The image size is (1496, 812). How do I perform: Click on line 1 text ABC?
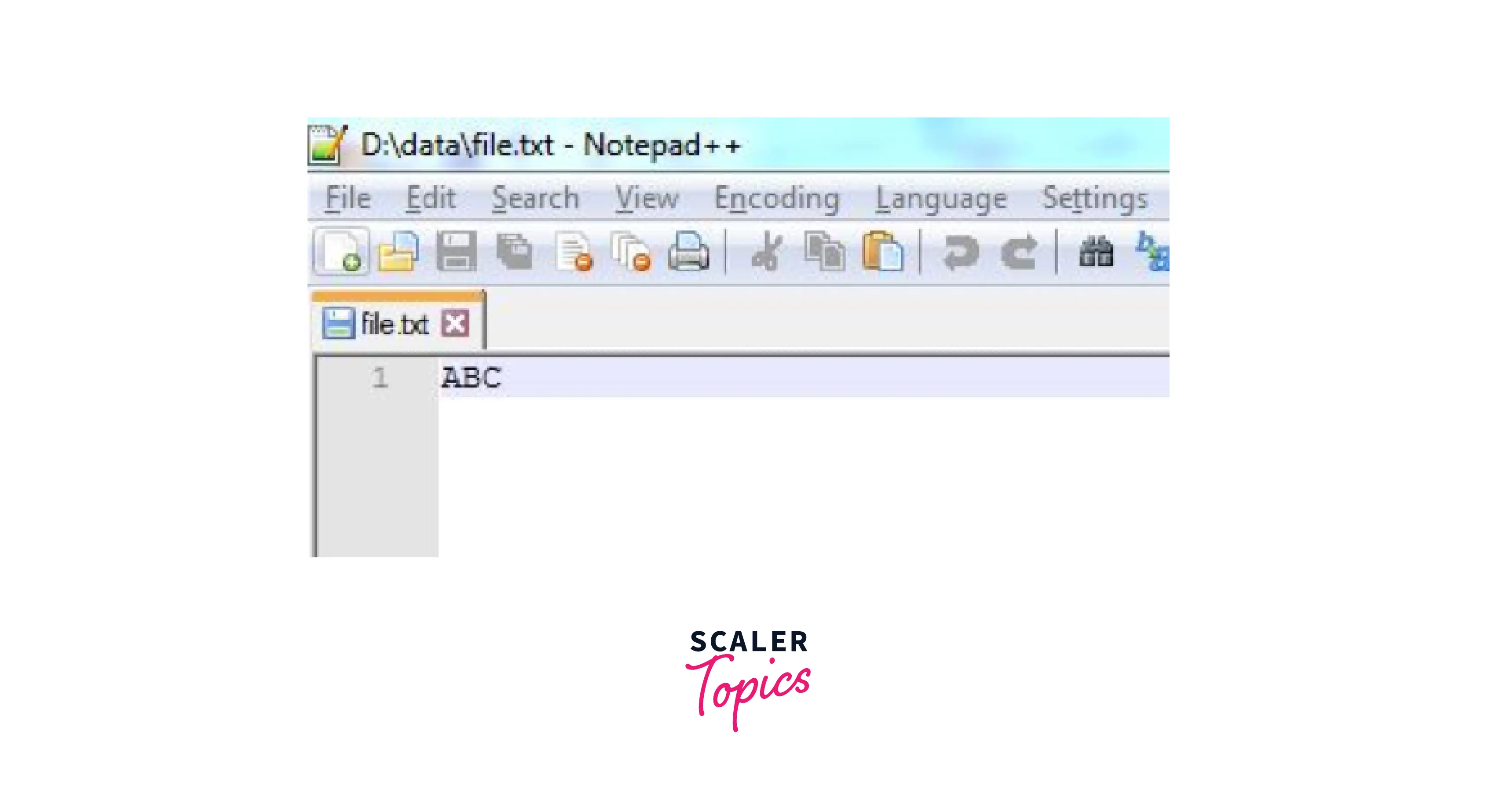[471, 377]
